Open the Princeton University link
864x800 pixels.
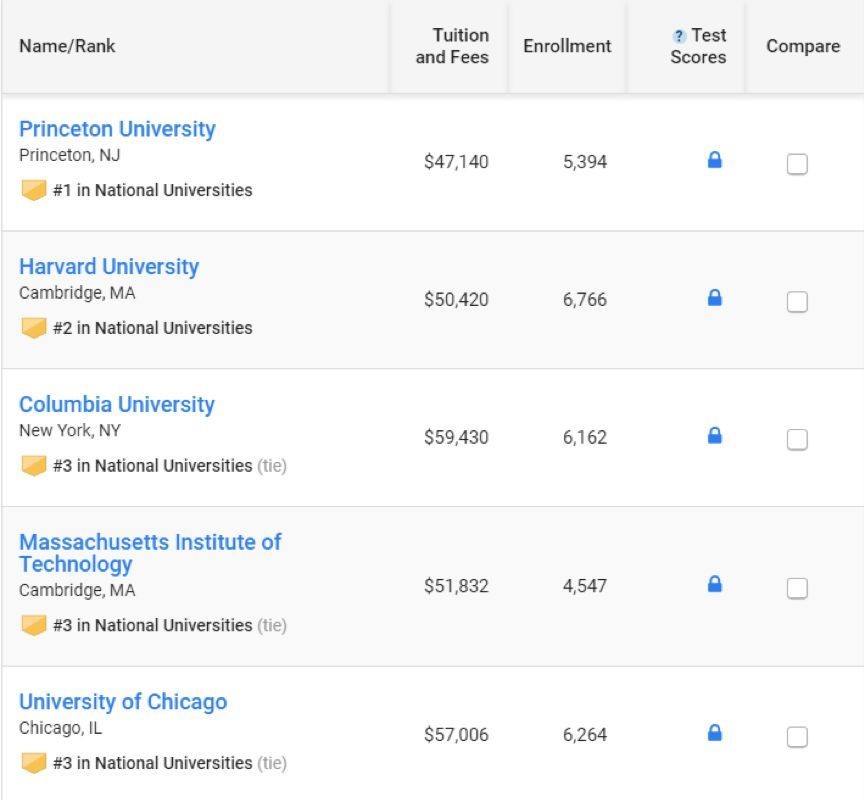click(117, 129)
